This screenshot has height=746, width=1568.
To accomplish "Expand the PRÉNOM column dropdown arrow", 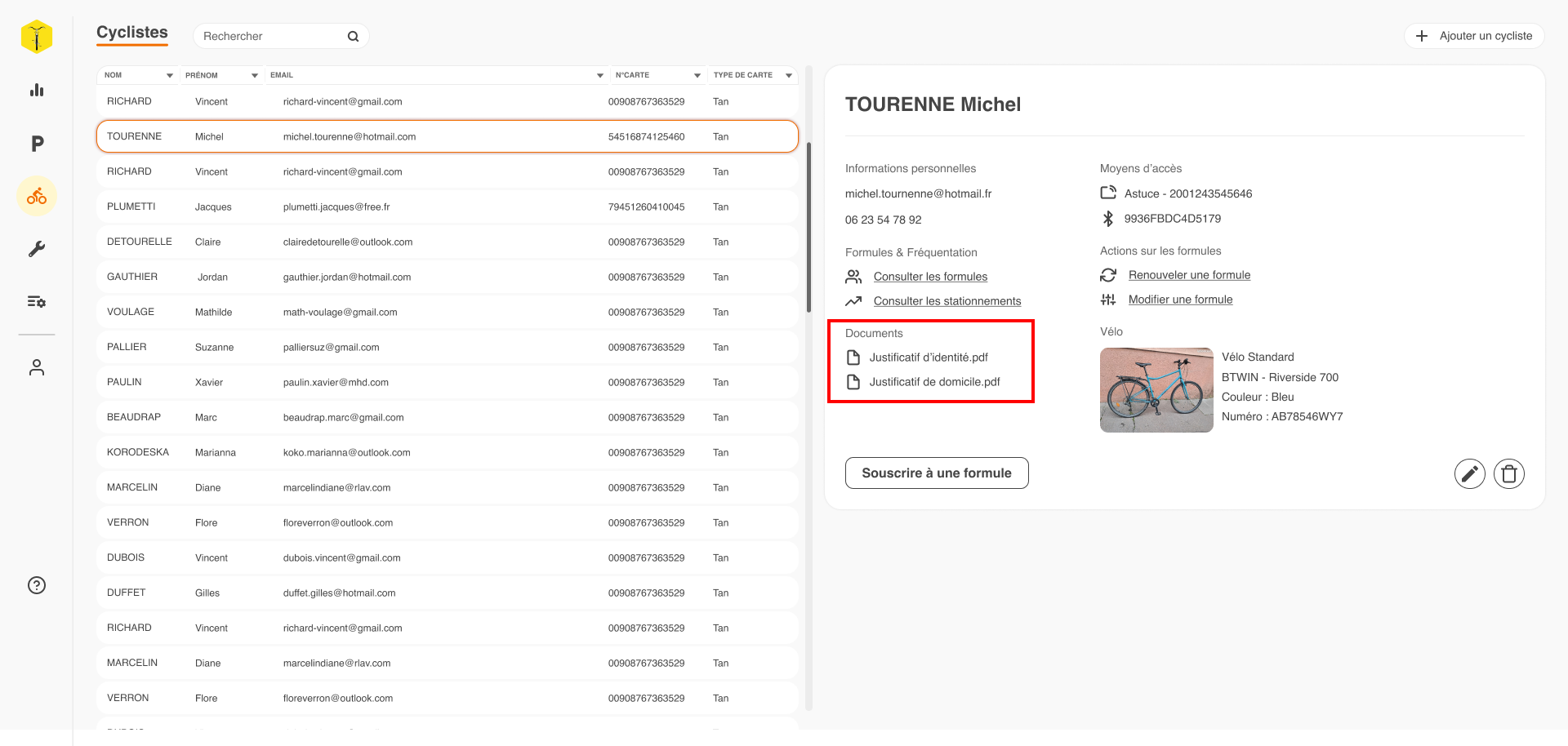I will coord(255,76).
